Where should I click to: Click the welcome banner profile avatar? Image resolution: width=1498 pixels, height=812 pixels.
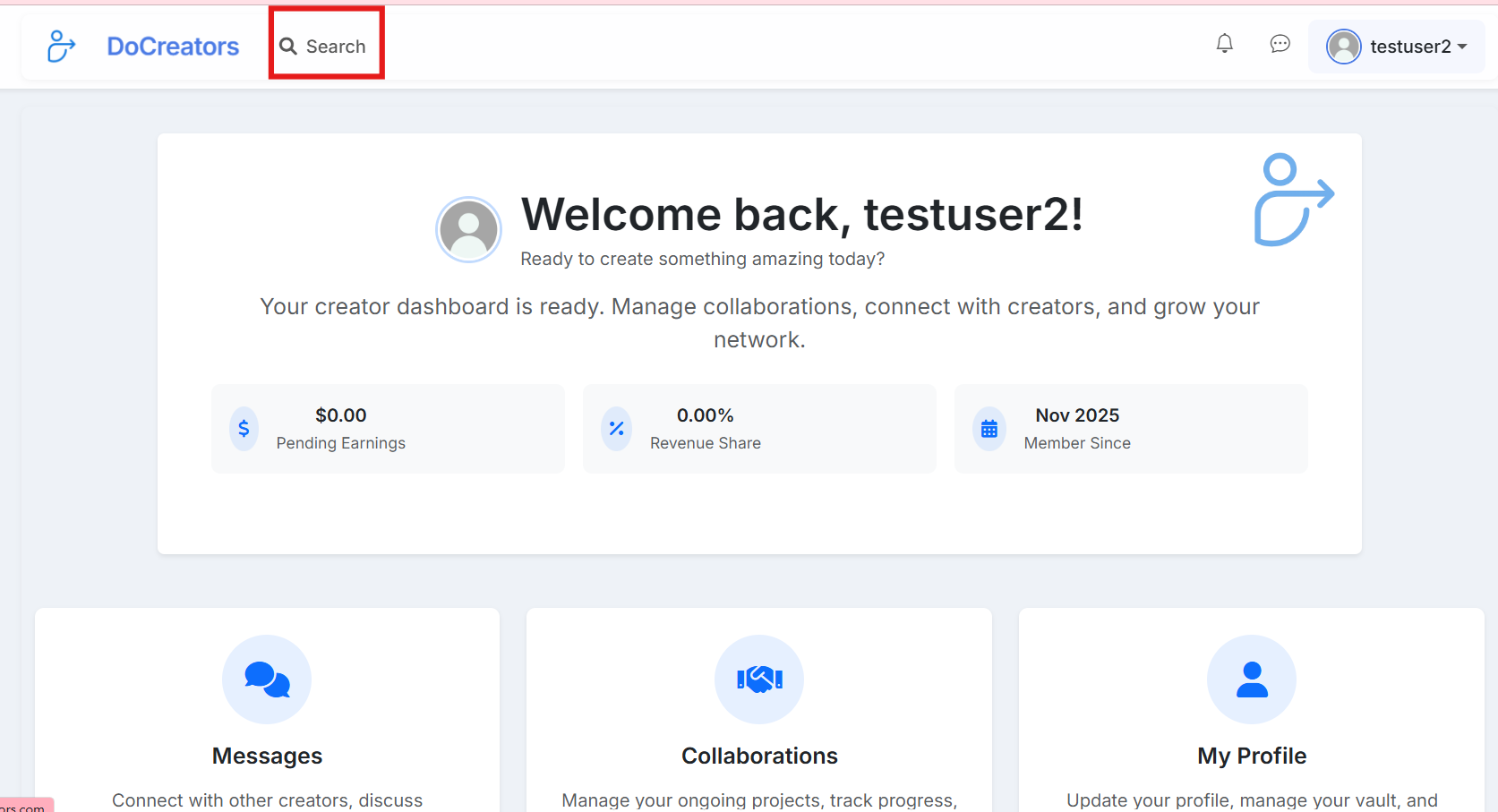point(468,230)
